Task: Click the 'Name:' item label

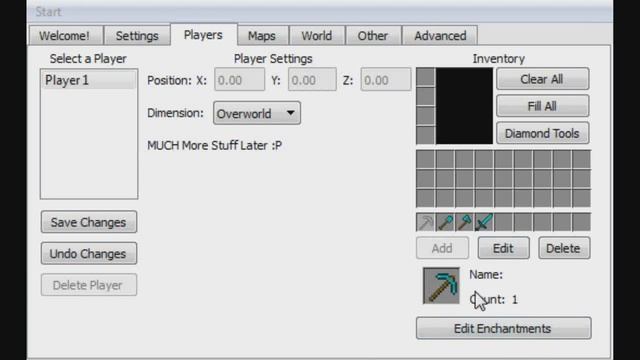Action: coord(486,275)
